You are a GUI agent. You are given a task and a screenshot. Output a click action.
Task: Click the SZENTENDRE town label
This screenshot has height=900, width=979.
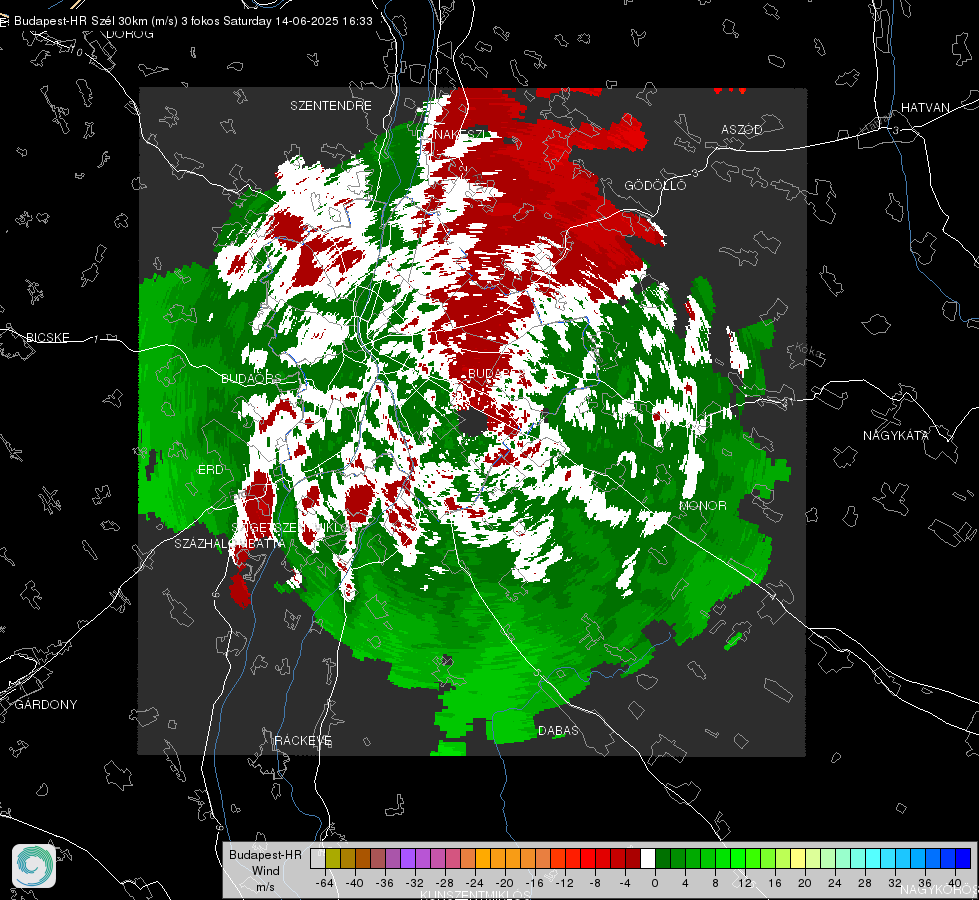331,106
